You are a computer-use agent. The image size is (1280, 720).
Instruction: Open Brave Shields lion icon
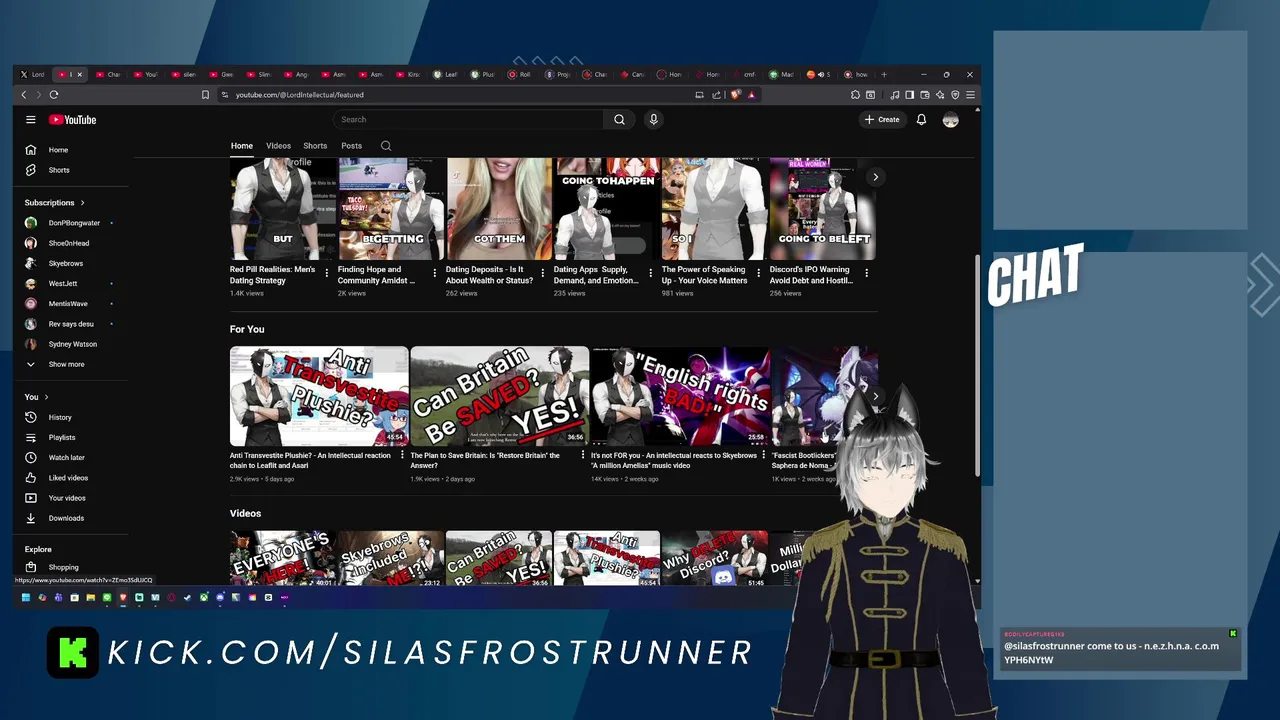point(736,95)
